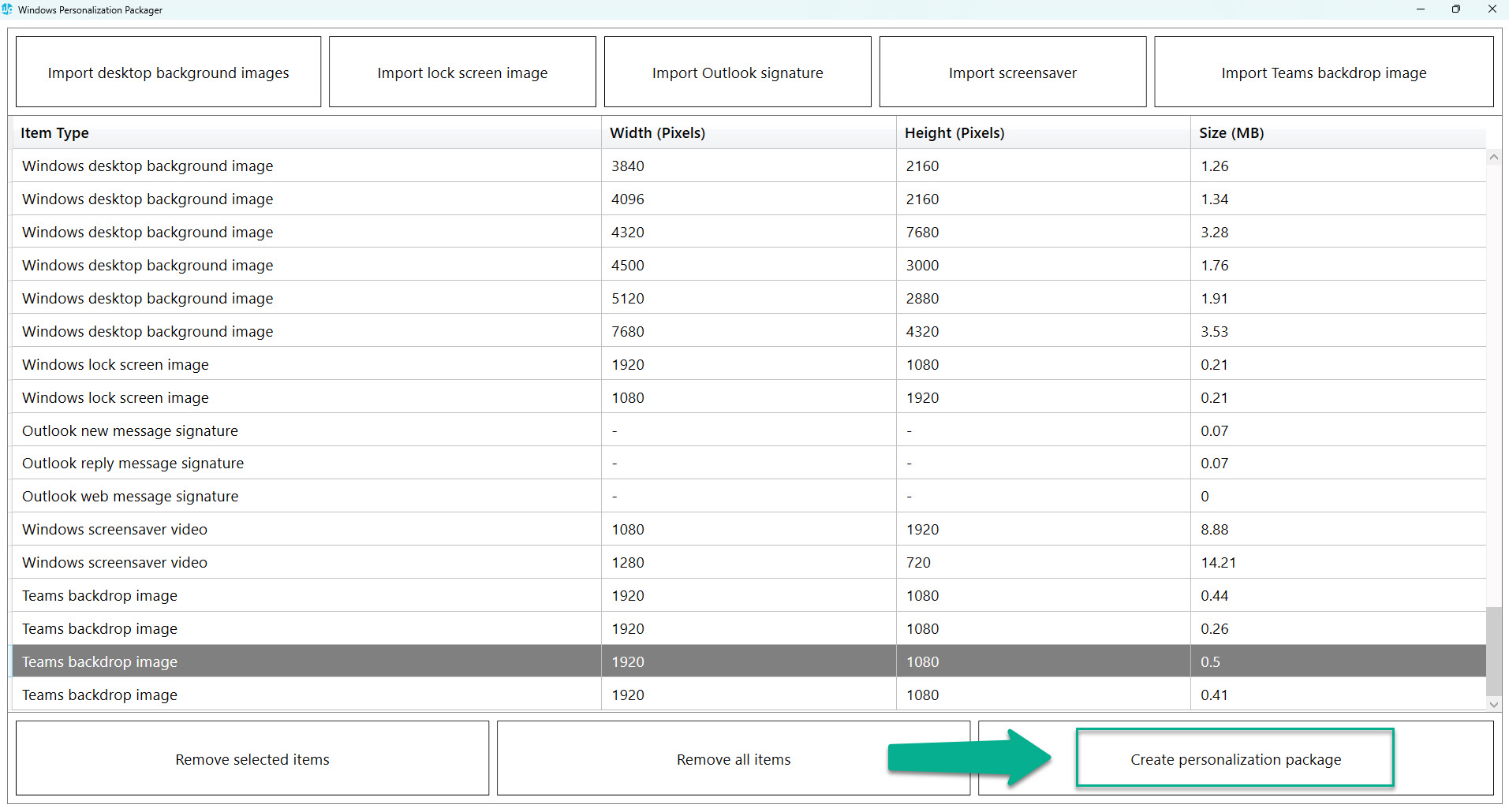Image resolution: width=1509 pixels, height=812 pixels.
Task: Click Windows Personalization Packager app icon
Action: (7, 9)
